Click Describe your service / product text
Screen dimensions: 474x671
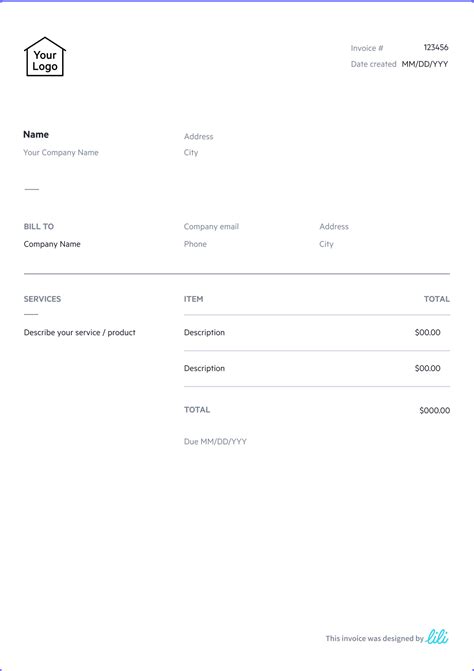[x=80, y=333]
